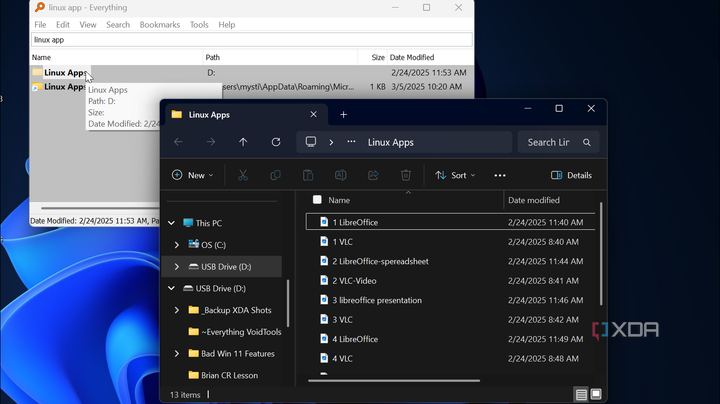This screenshot has width=720, height=404.
Task: Click the Rename icon in Explorer toolbar
Action: [340, 175]
